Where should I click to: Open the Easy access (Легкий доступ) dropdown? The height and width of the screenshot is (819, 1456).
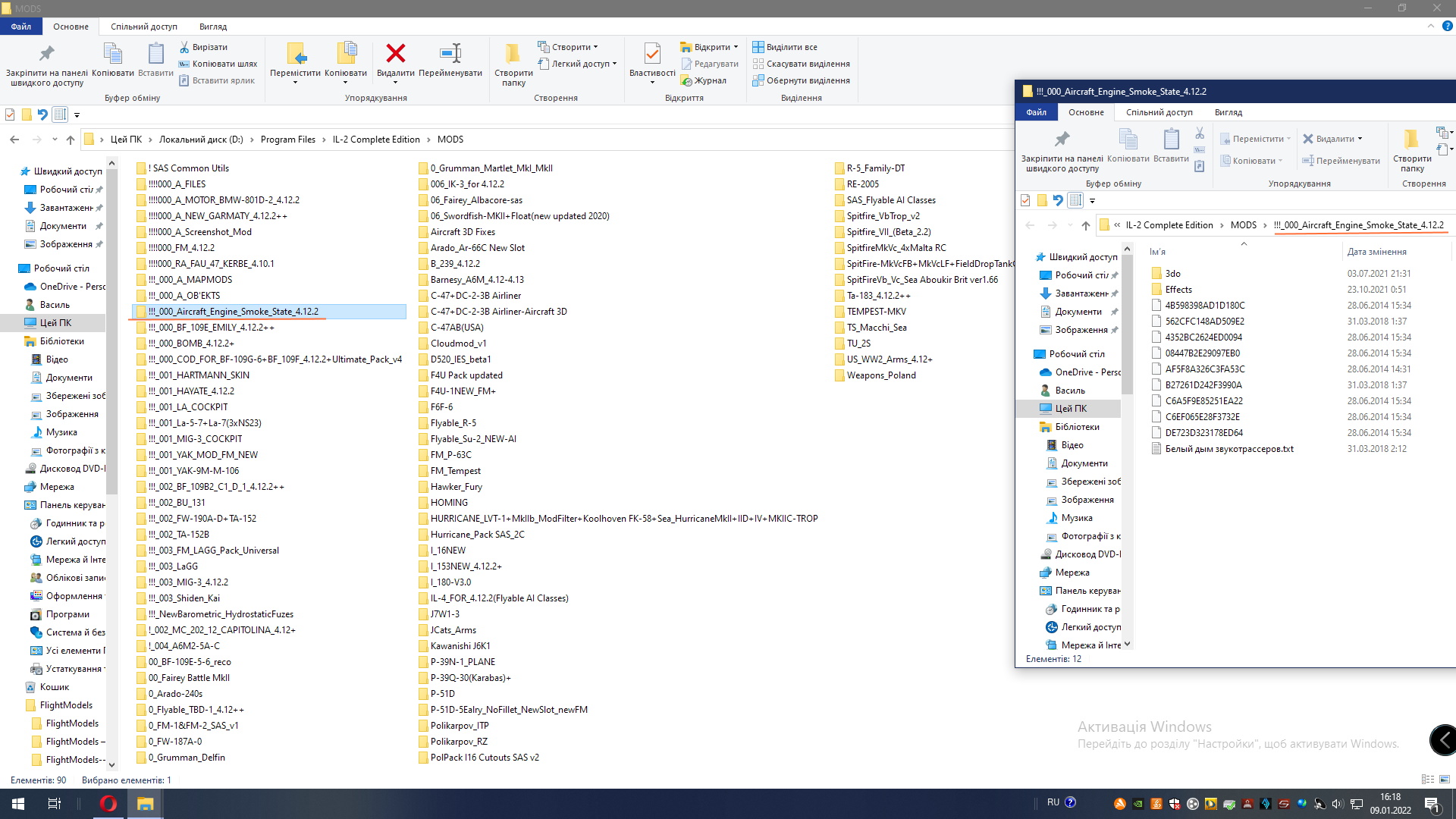tap(580, 64)
